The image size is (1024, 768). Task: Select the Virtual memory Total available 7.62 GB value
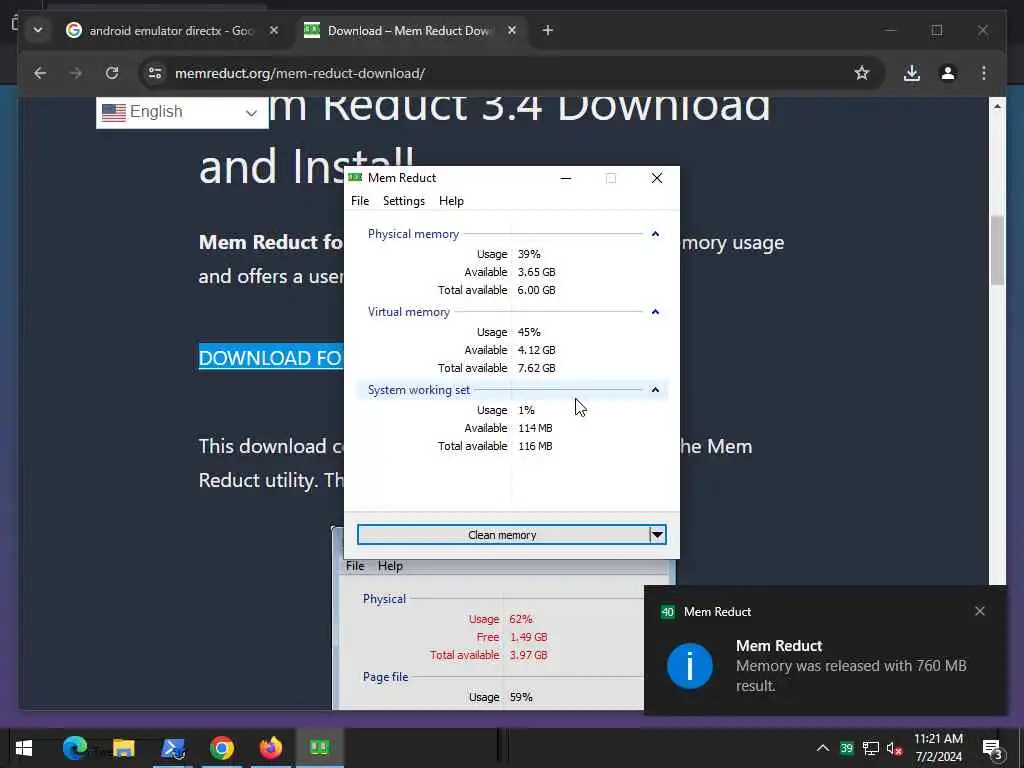(536, 368)
